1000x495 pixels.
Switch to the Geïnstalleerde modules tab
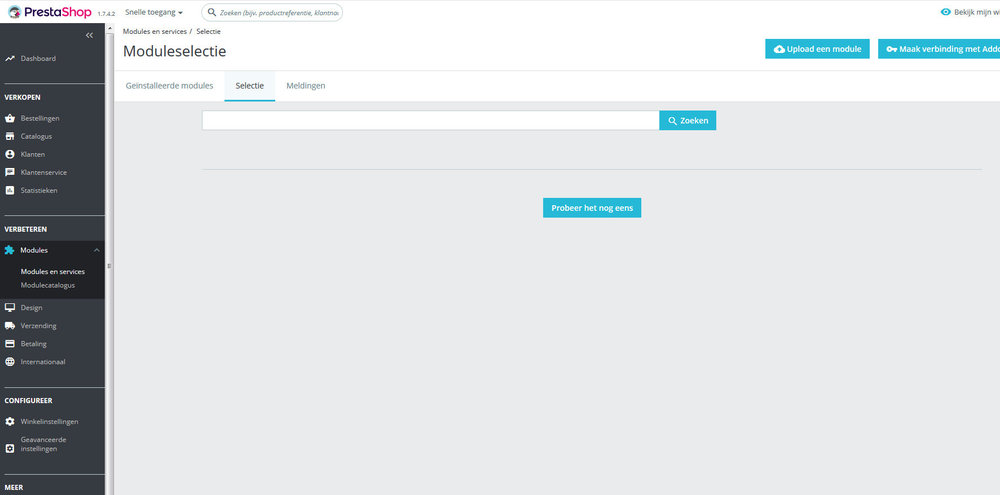click(170, 85)
